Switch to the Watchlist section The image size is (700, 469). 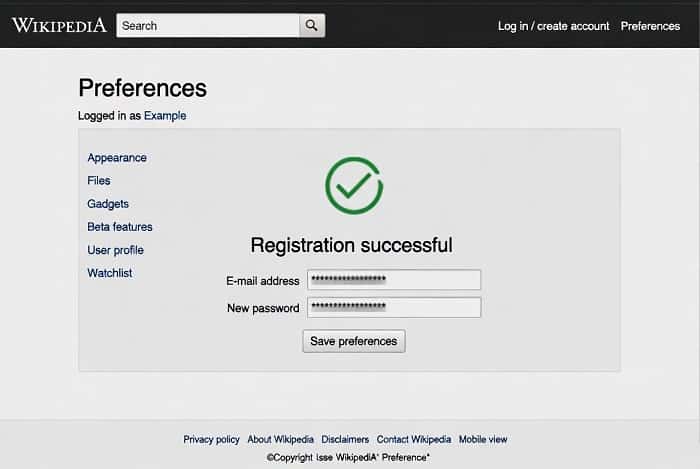110,273
